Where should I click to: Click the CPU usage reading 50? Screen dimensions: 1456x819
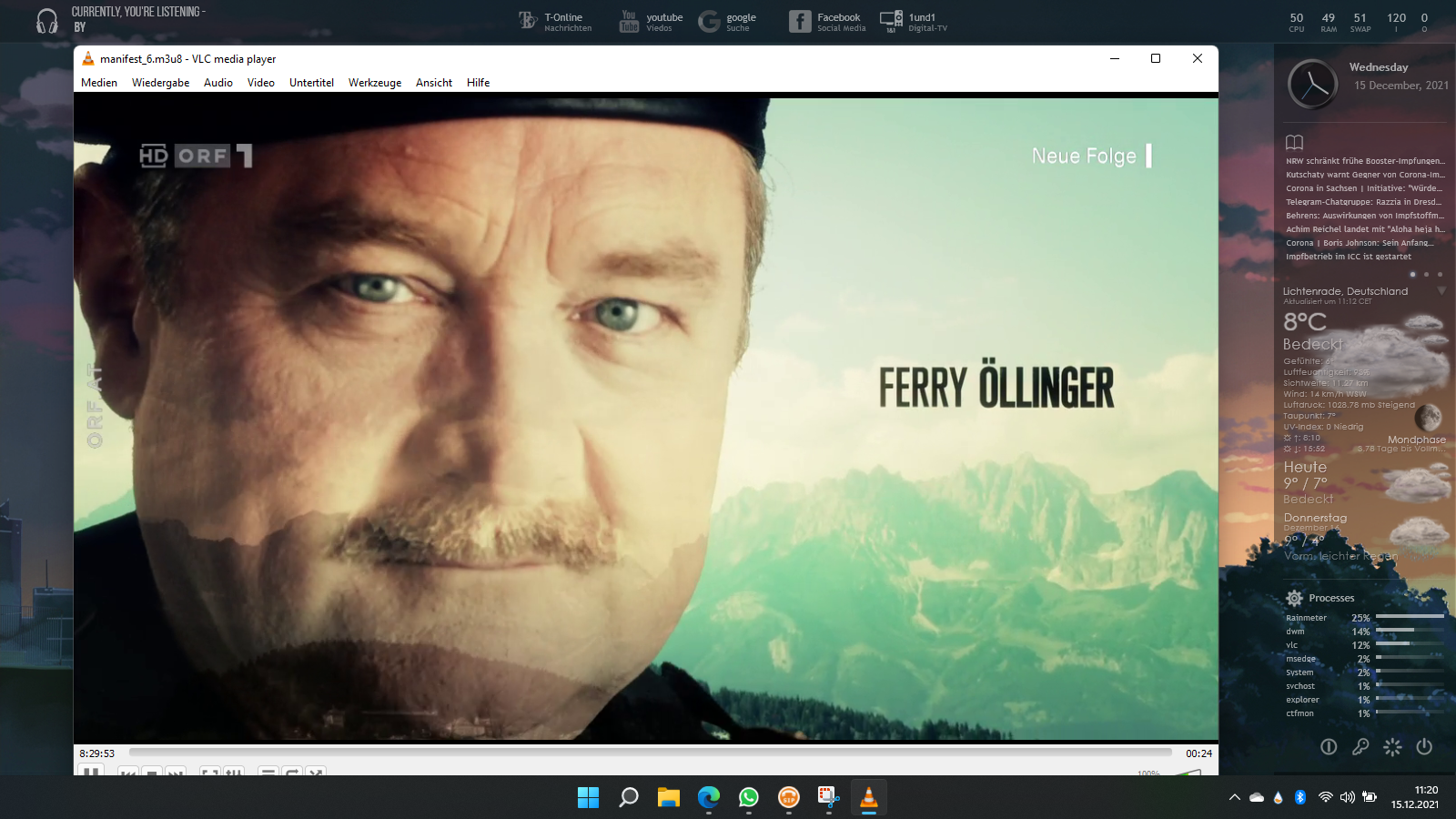(x=1297, y=18)
